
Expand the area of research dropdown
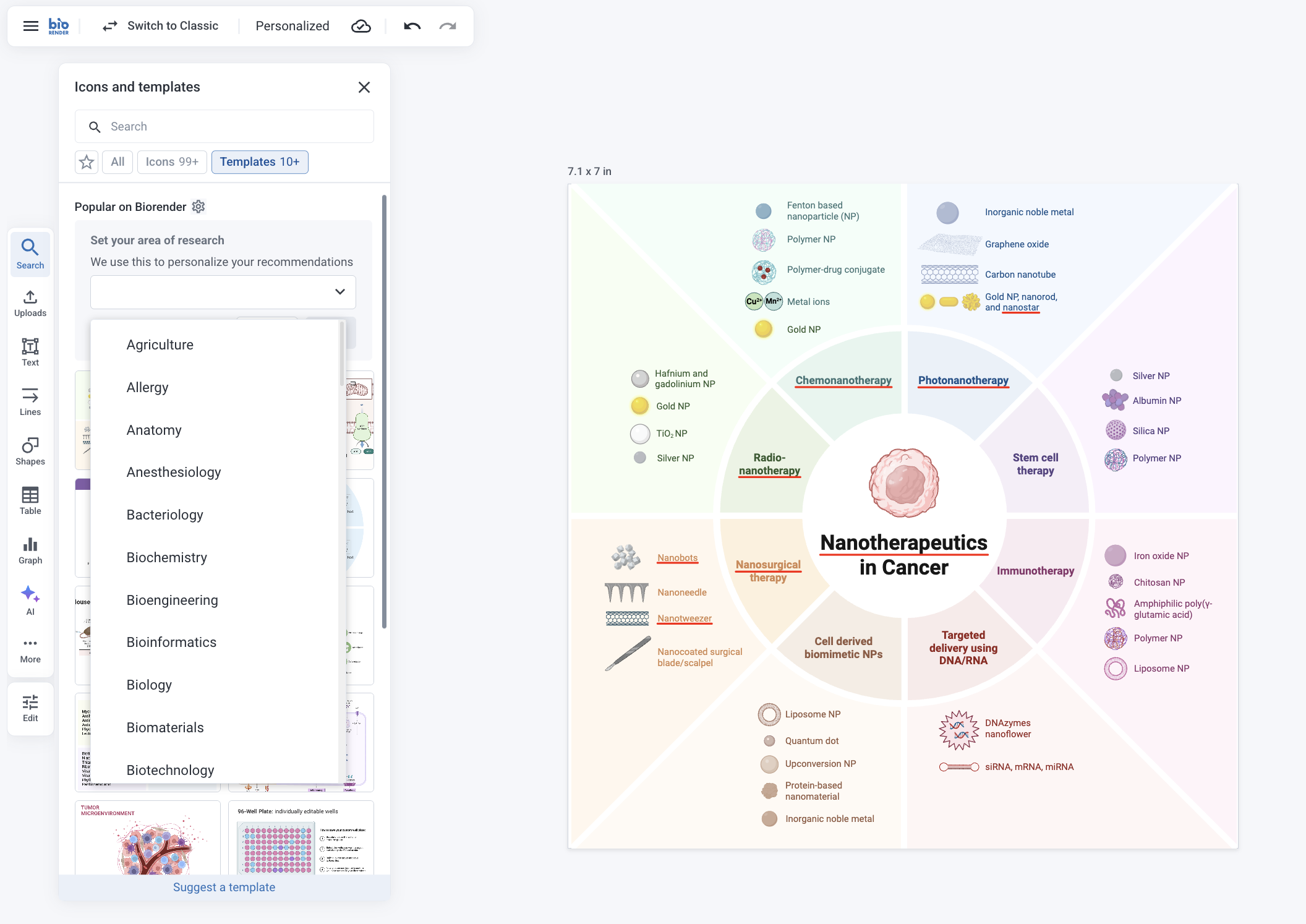click(223, 292)
